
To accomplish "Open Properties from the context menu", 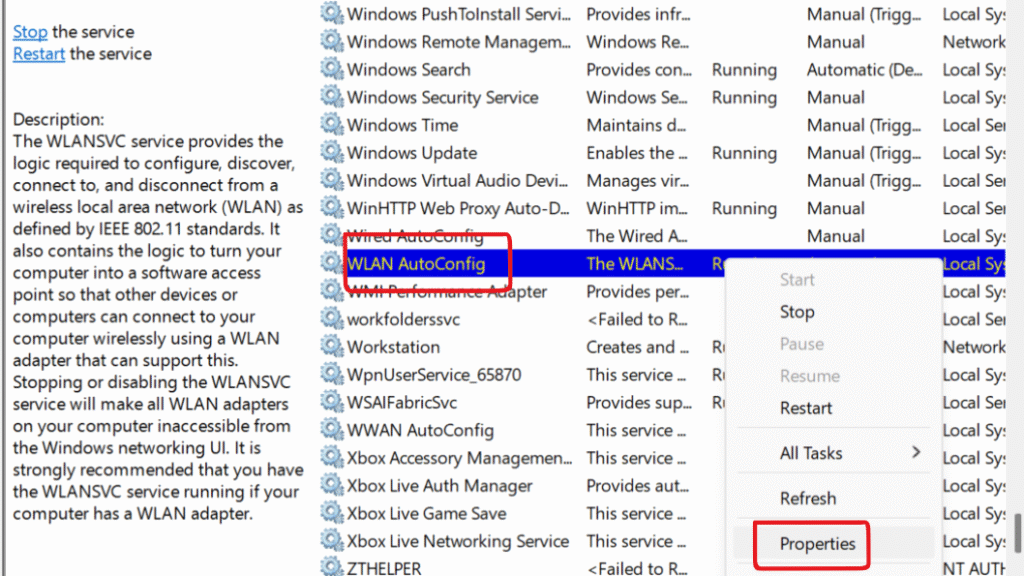I will pos(817,543).
